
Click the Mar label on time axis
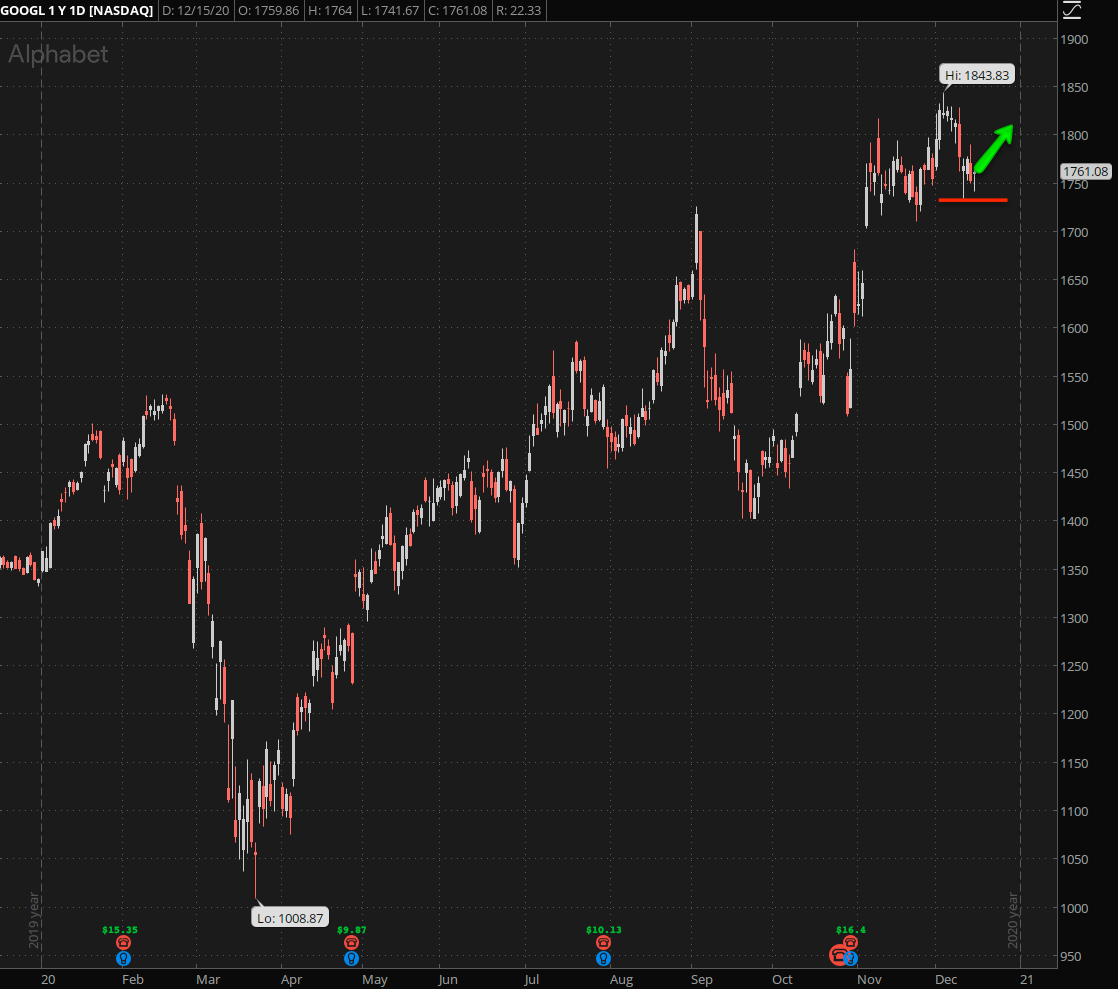[208, 980]
